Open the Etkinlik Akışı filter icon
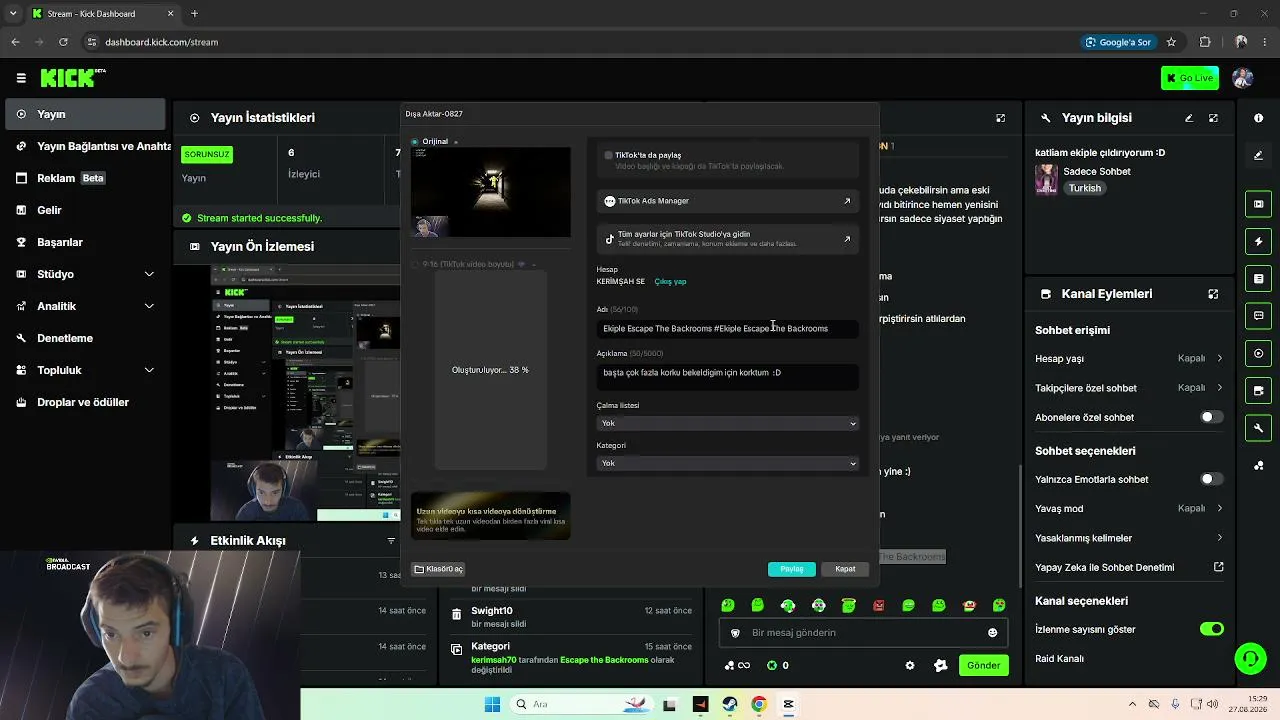The image size is (1280, 720). pyautogui.click(x=391, y=541)
